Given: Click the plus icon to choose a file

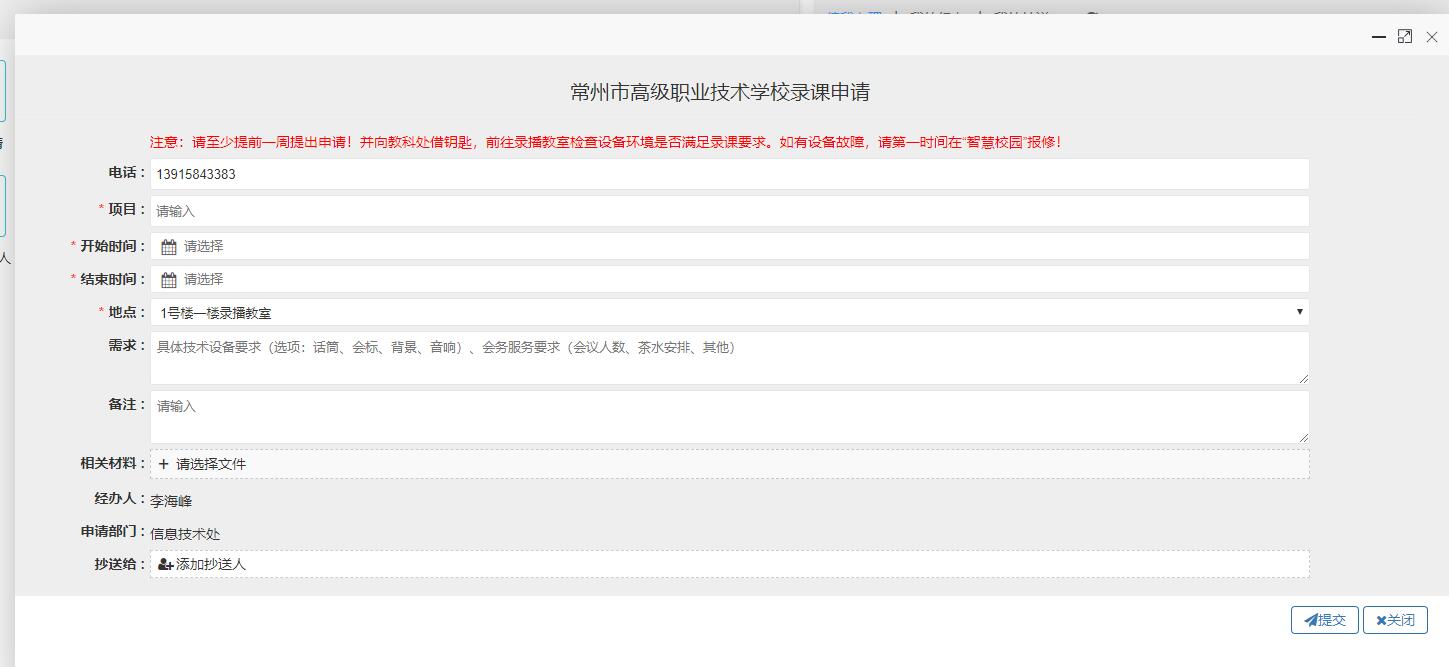Looking at the screenshot, I should click(x=163, y=464).
